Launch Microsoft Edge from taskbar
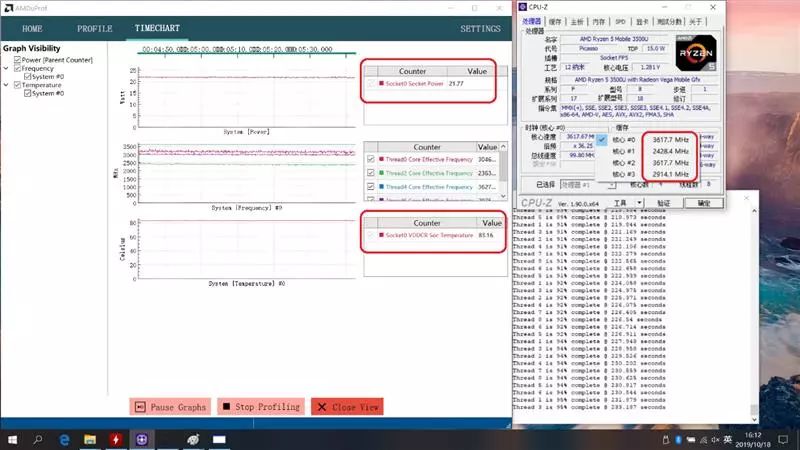800x450 pixels. click(64, 439)
